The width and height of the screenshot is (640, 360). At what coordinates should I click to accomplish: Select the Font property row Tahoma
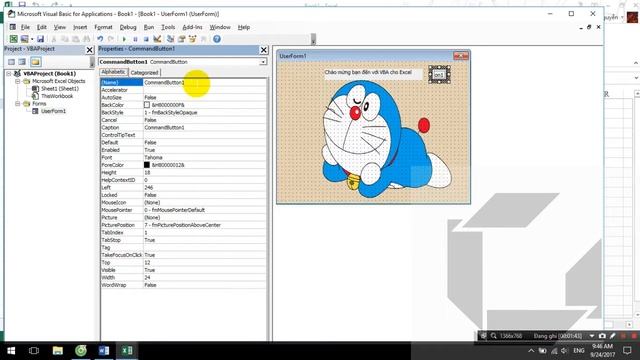click(x=184, y=158)
